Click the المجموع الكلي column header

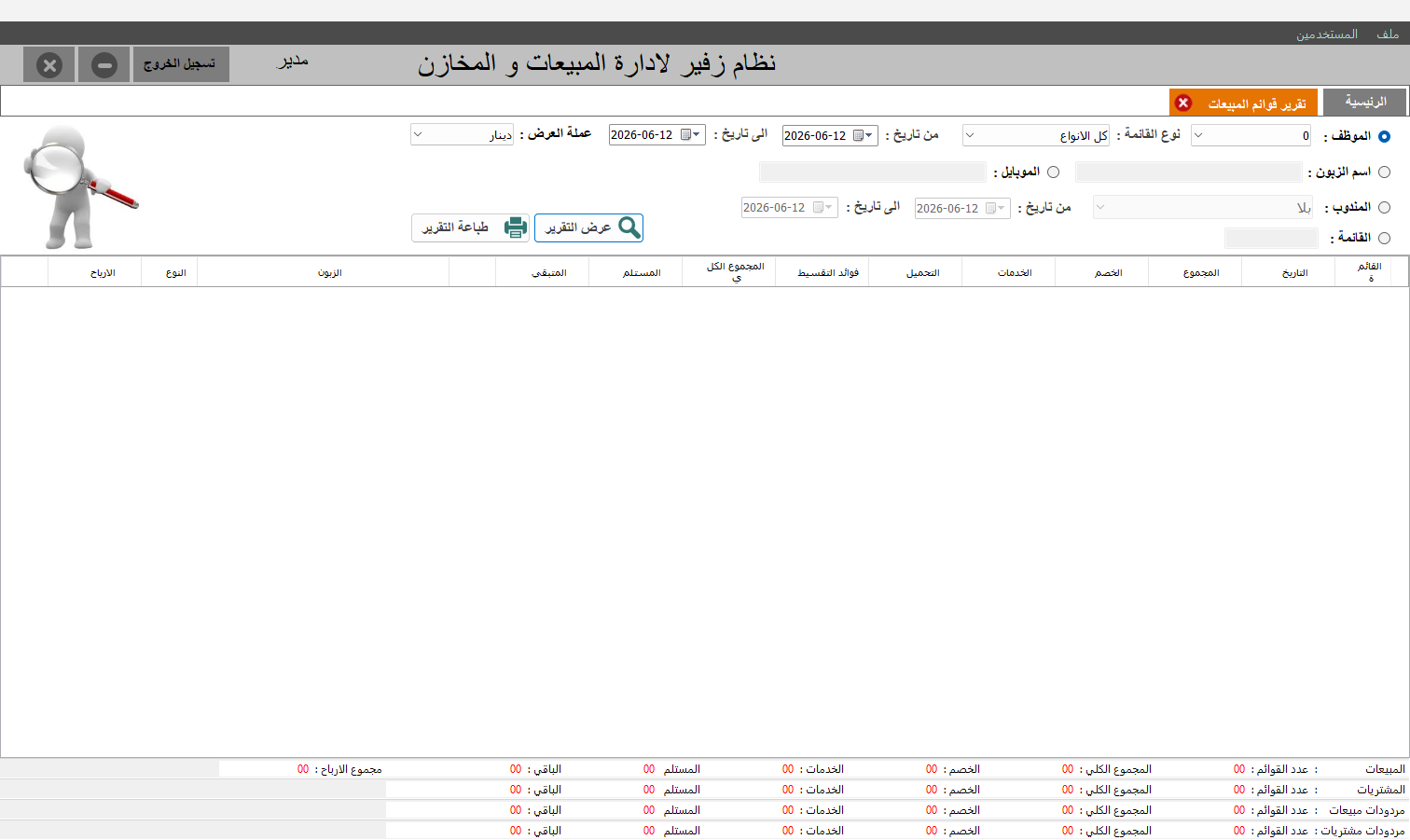coord(728,272)
